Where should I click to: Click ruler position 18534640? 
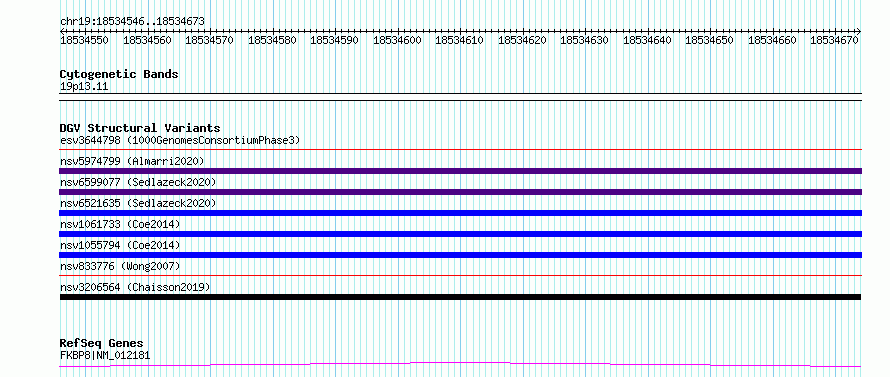tap(647, 40)
